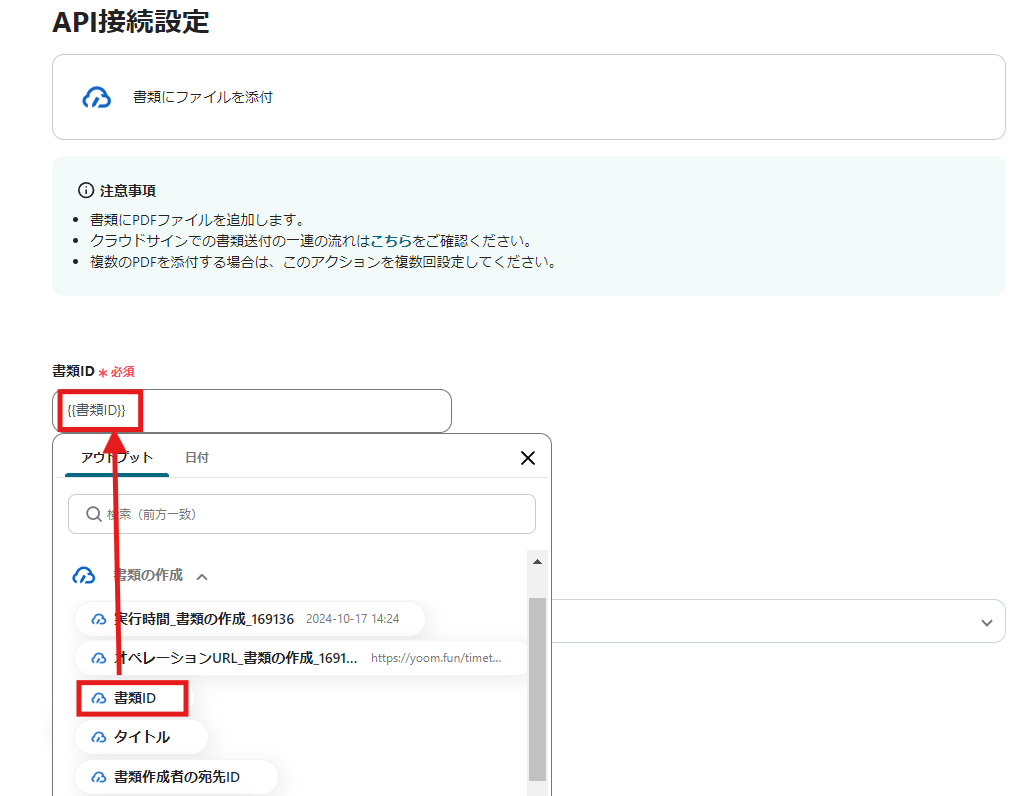Select the 書類ID output value
Viewport: 1032px width, 796px height.
tap(132, 699)
